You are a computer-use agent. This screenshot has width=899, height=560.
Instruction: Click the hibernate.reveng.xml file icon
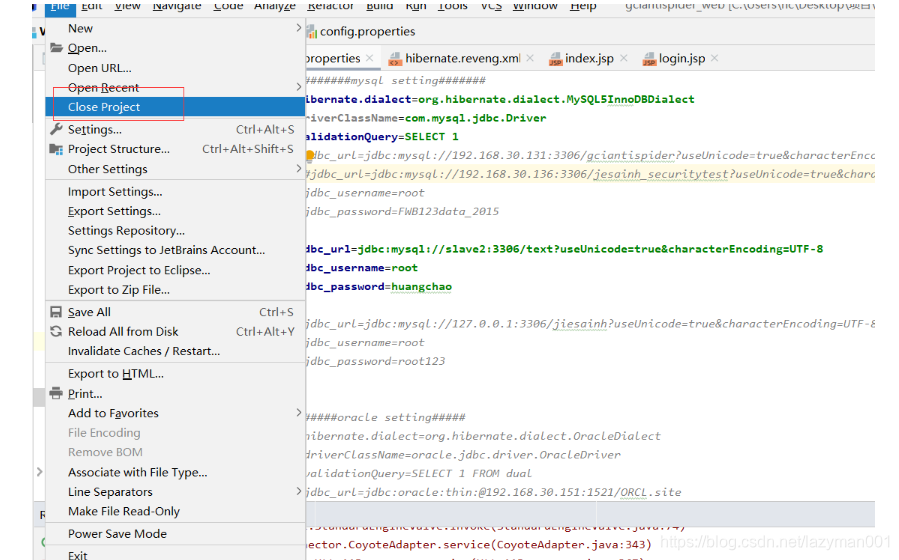[395, 58]
